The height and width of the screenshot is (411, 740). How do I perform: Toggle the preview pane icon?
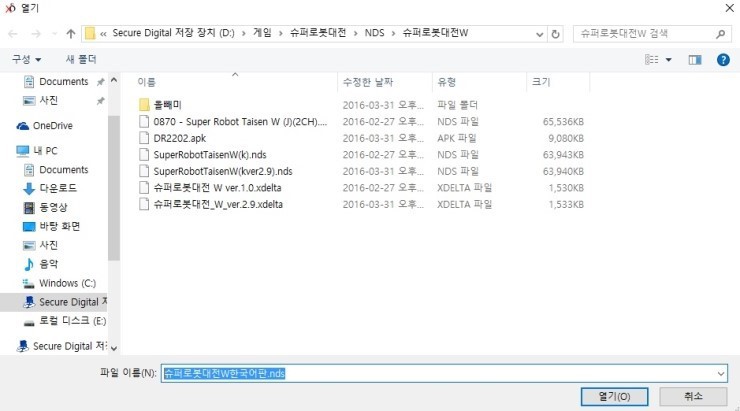coord(695,59)
